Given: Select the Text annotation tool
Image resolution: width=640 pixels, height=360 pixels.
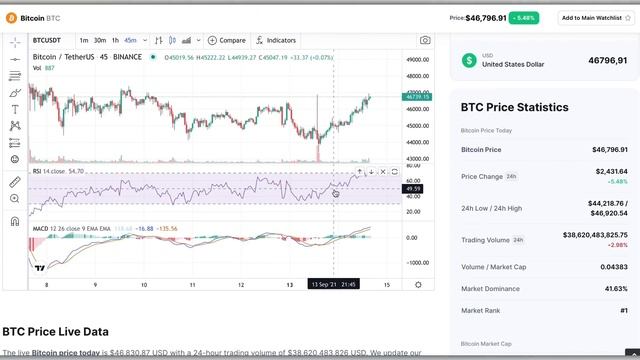Looking at the screenshot, I should point(15,109).
